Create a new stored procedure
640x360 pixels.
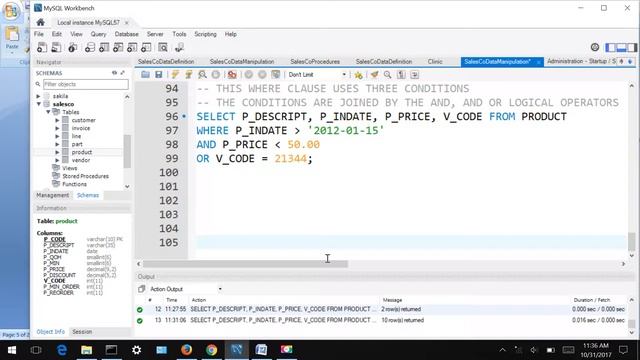point(132,47)
